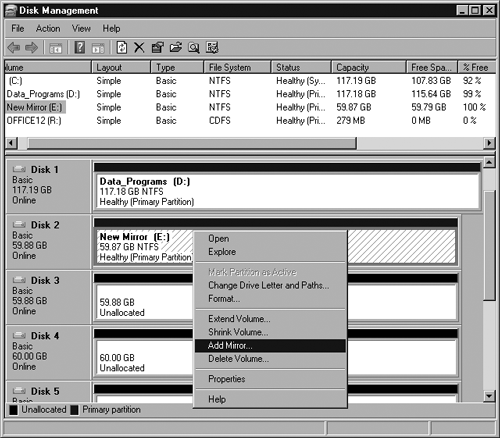The image size is (500, 438).
Task: Click the Forward arrow toolbar icon
Action: pyautogui.click(x=32, y=48)
